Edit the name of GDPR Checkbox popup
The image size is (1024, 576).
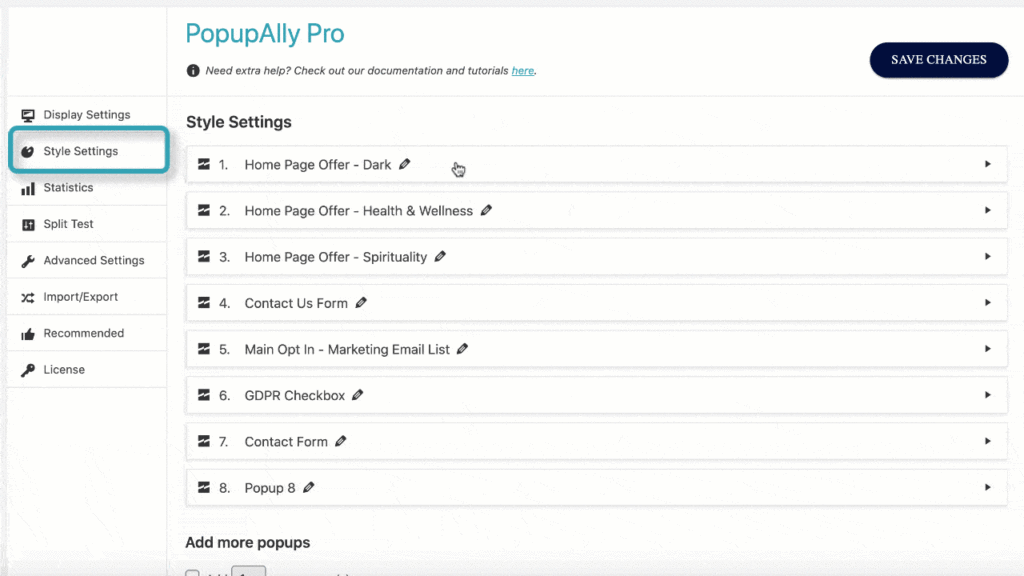[x=357, y=395]
